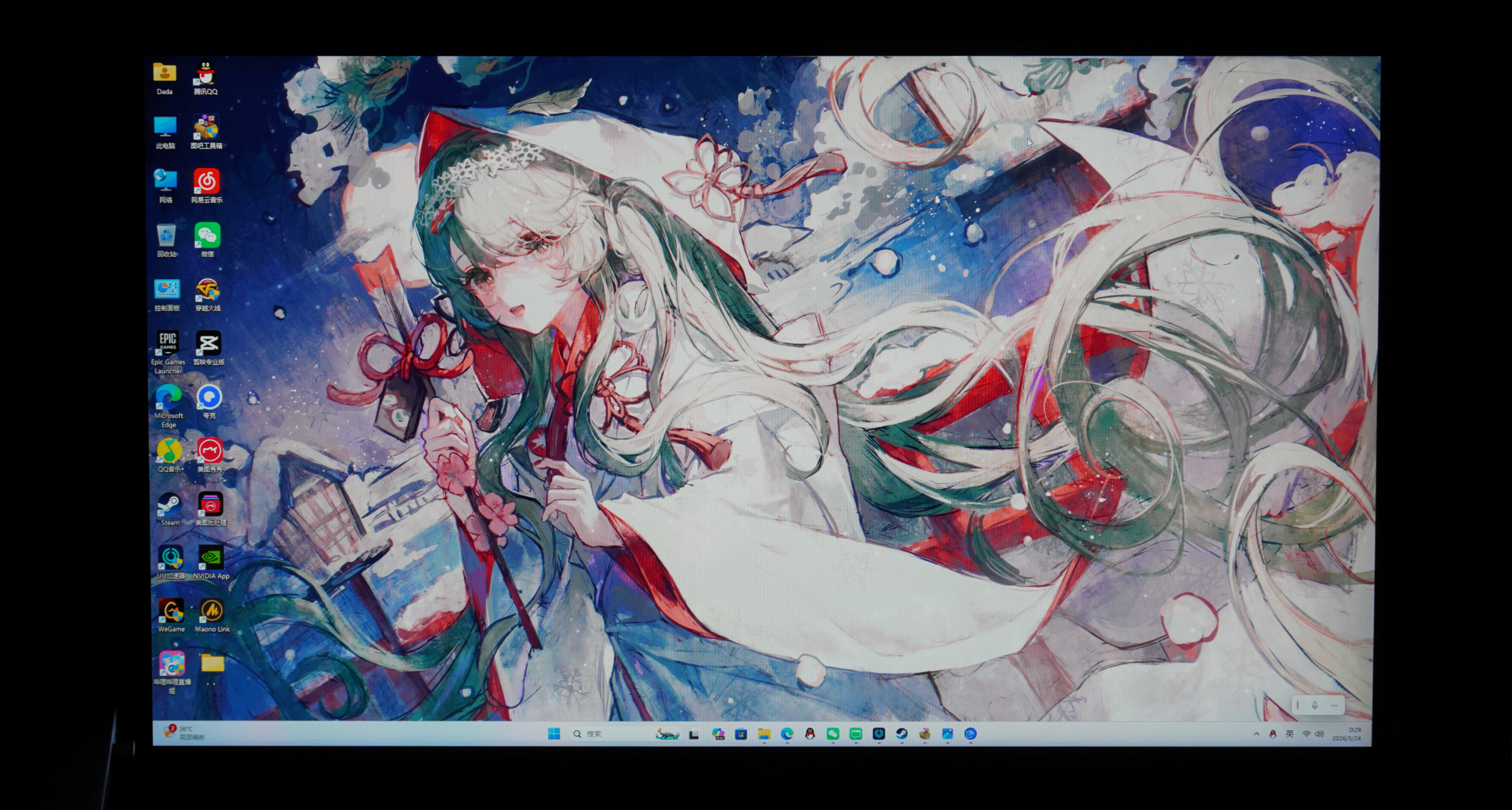Open the Photos app on the taskbar
This screenshot has width=1512, height=810.
[947, 734]
